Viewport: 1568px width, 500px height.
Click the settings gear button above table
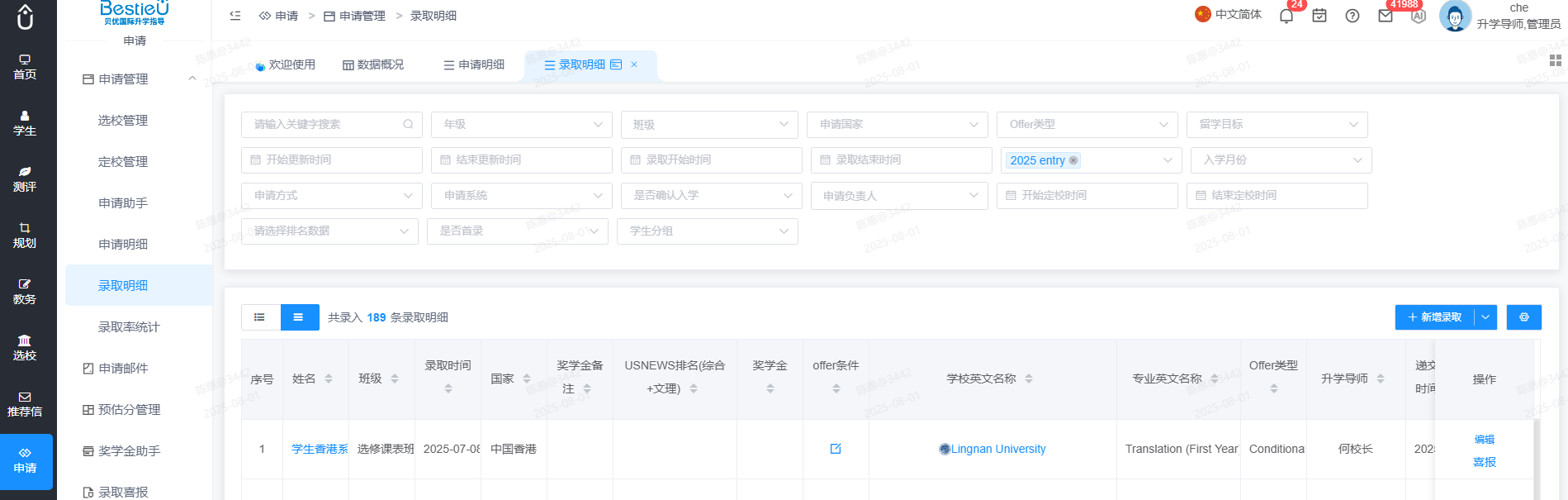tap(1524, 317)
